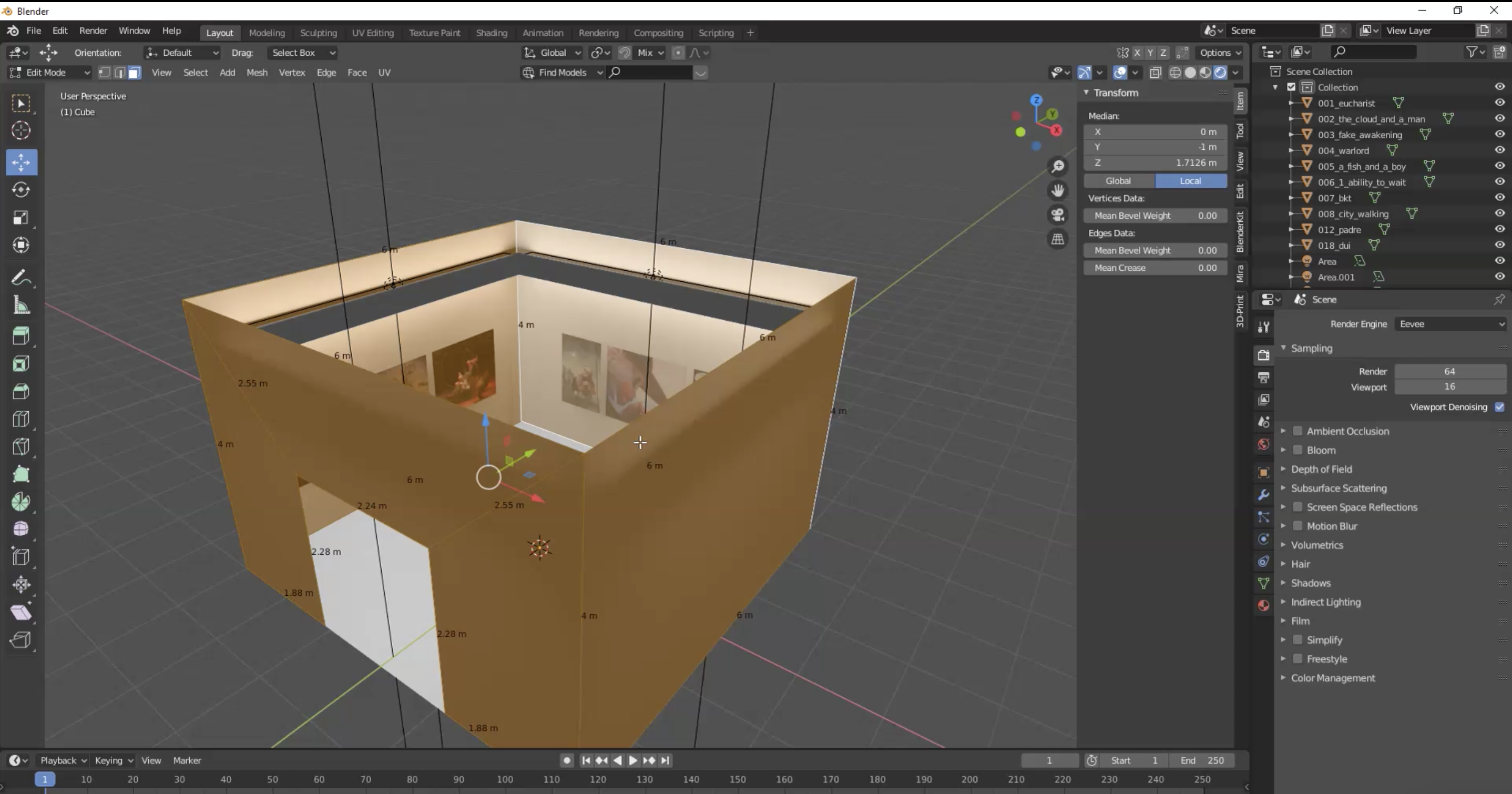Viewport: 1512px width, 794px height.
Task: Select the Rotate tool in the toolbar
Action: click(21, 190)
